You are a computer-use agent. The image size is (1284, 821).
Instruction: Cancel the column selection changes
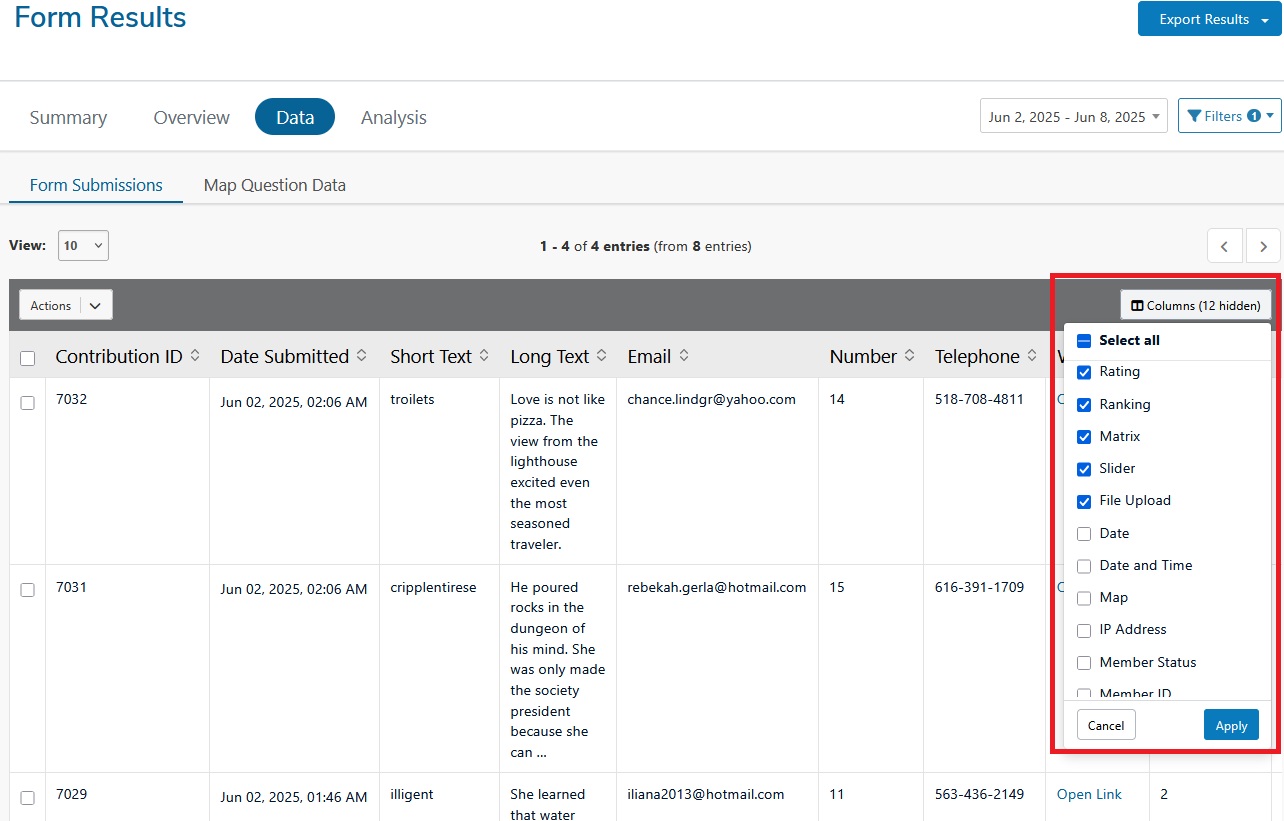coord(1106,725)
